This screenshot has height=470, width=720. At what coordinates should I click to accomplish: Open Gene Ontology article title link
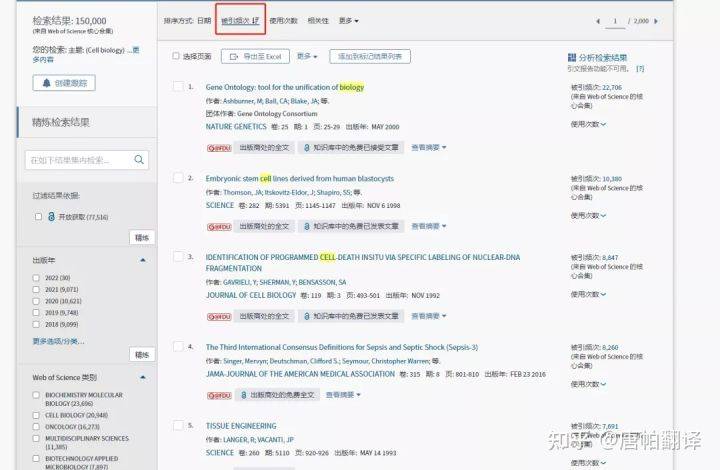tap(285, 87)
